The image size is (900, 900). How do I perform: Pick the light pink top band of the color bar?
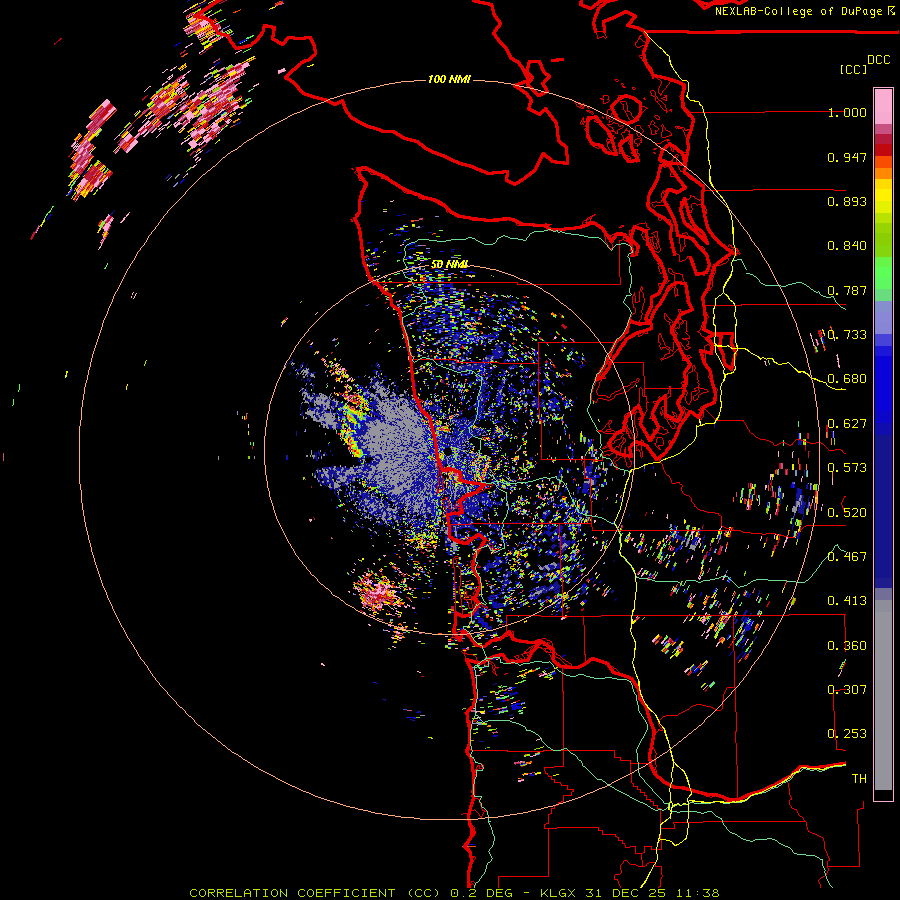pyautogui.click(x=883, y=106)
